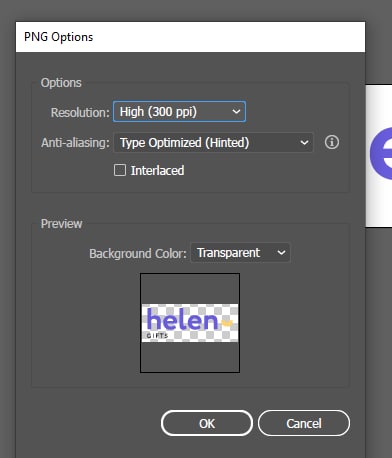Screen dimensions: 392x458
Task: Click the Cancel button
Action: [x=304, y=423]
